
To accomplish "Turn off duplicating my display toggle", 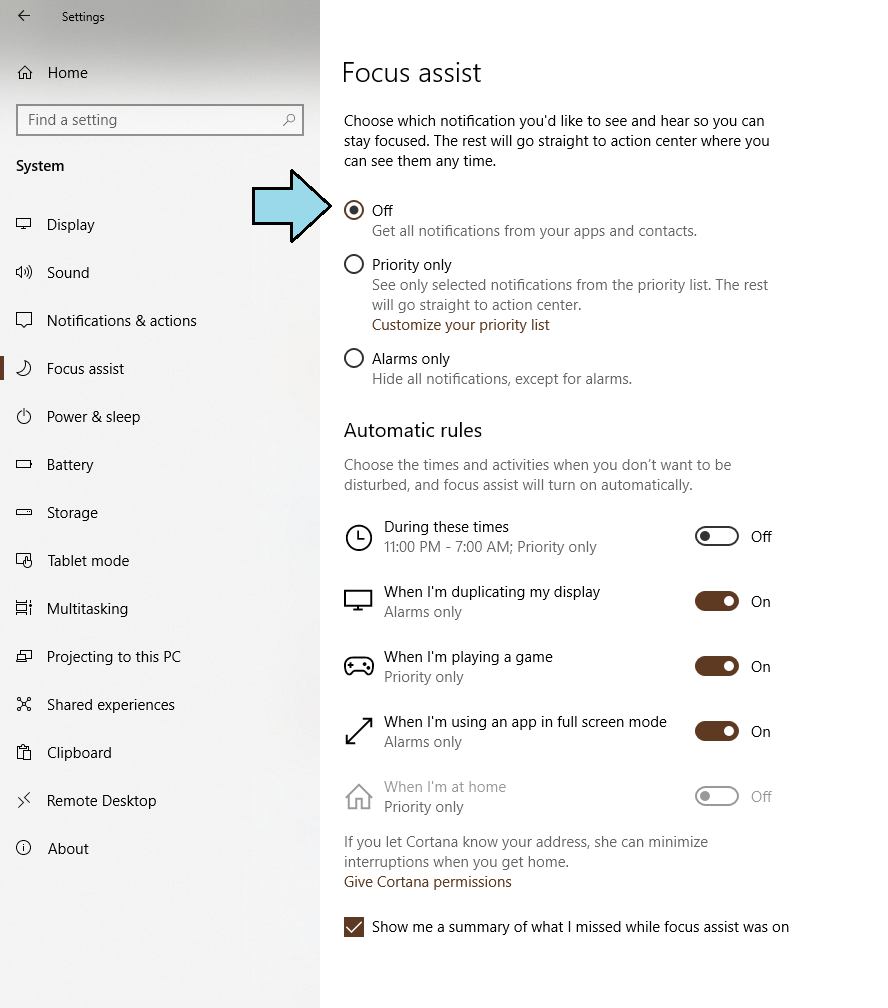I will 716,601.
